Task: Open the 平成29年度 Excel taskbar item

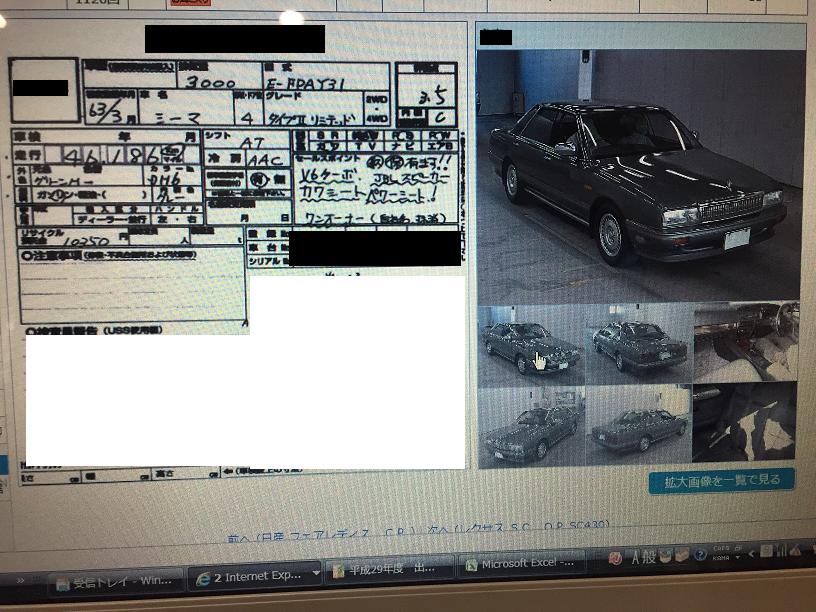Action: 392,570
